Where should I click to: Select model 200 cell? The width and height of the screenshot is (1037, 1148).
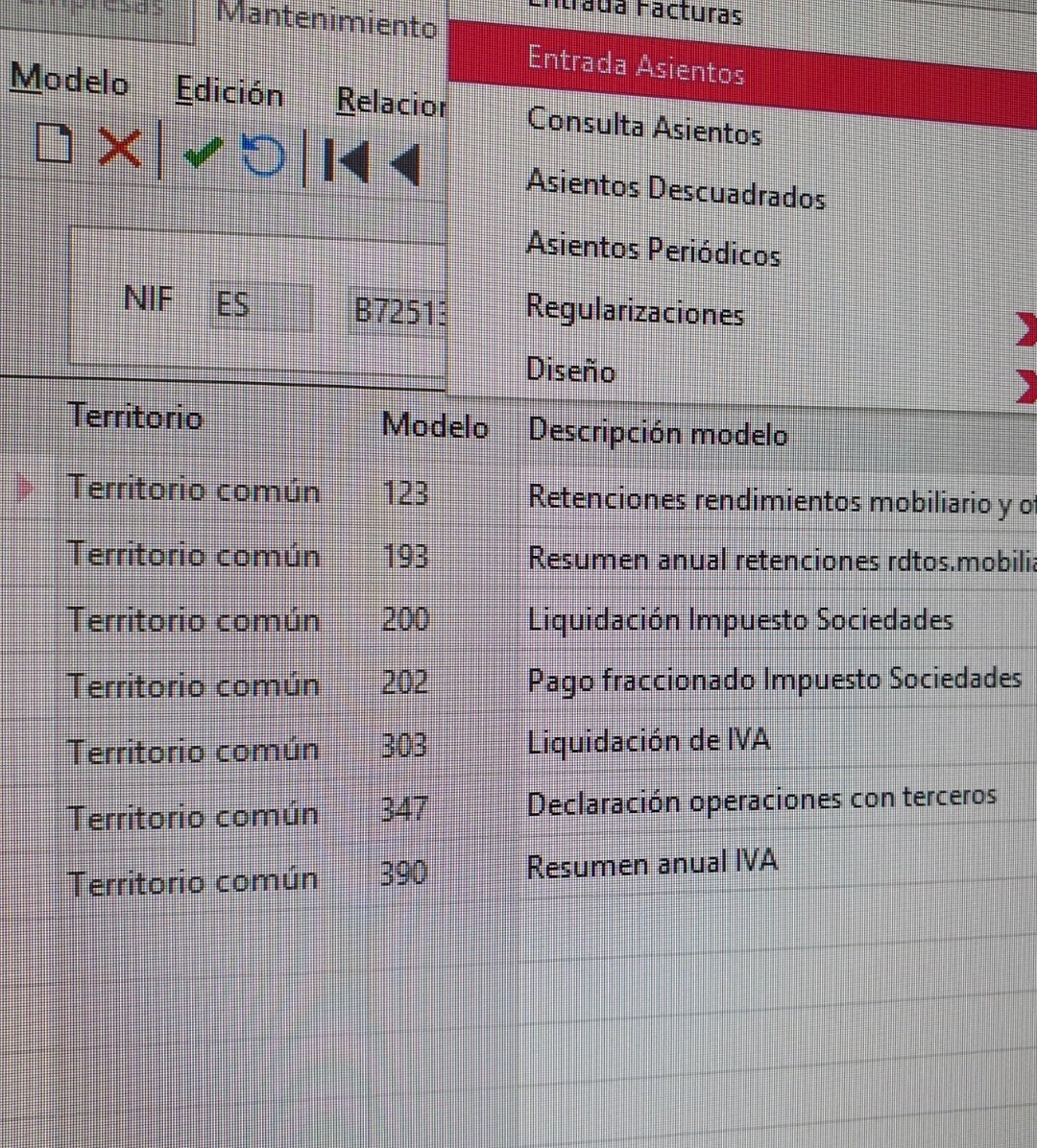click(x=405, y=619)
